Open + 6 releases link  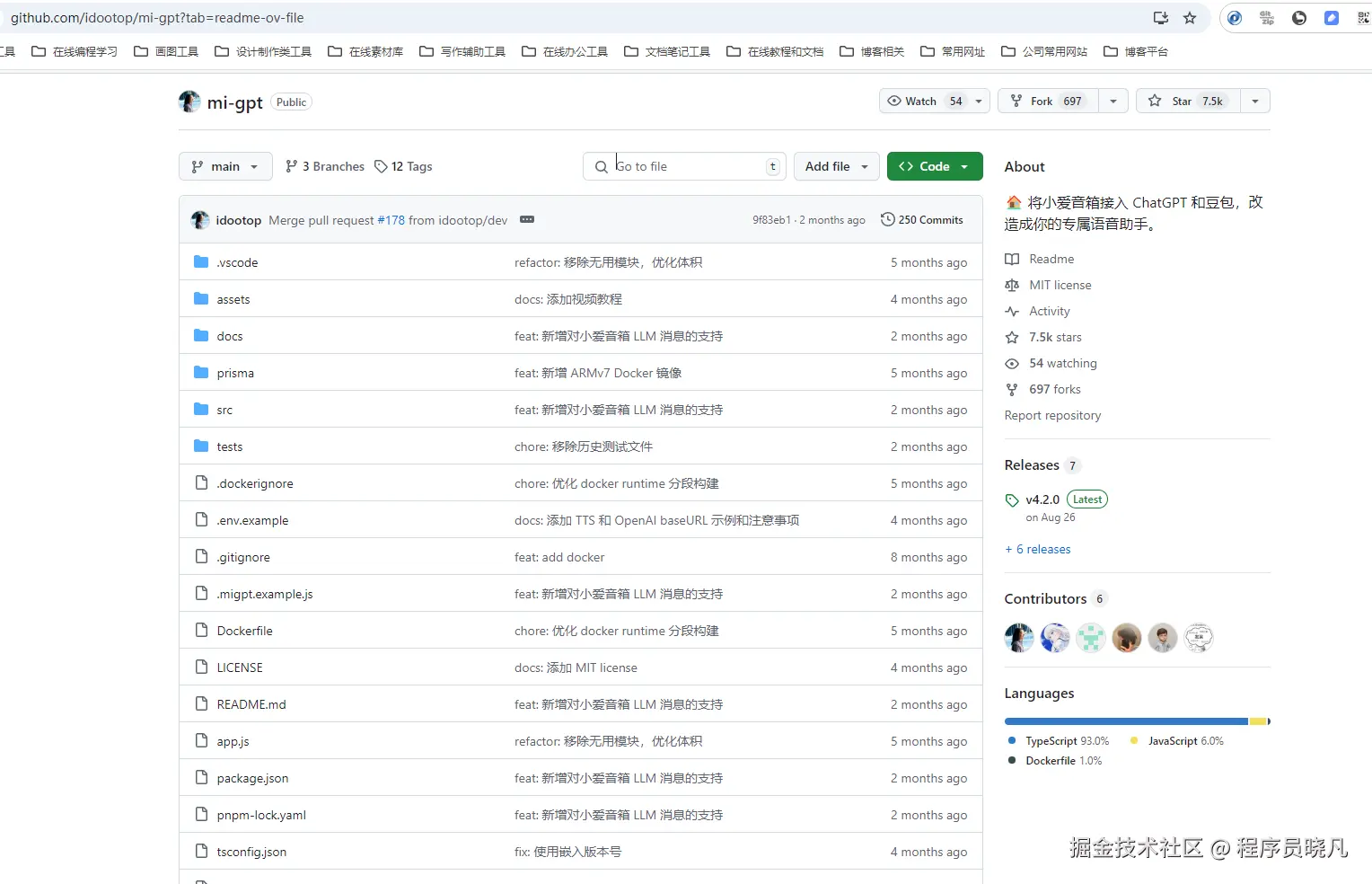pyautogui.click(x=1038, y=549)
